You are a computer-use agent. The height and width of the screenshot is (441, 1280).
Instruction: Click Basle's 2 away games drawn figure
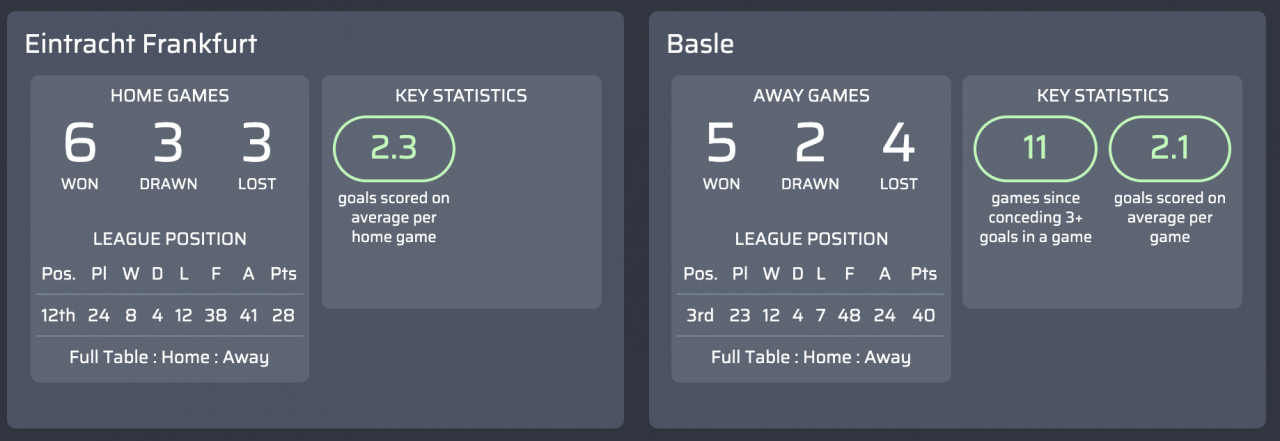point(810,143)
